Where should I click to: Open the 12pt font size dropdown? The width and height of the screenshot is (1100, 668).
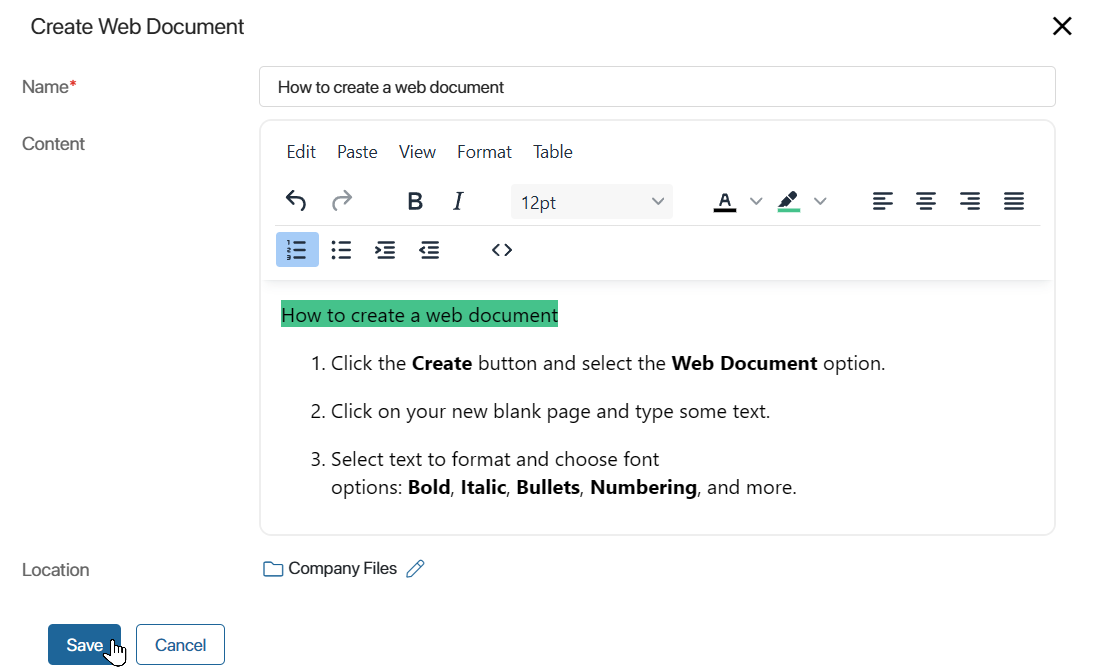(x=591, y=202)
